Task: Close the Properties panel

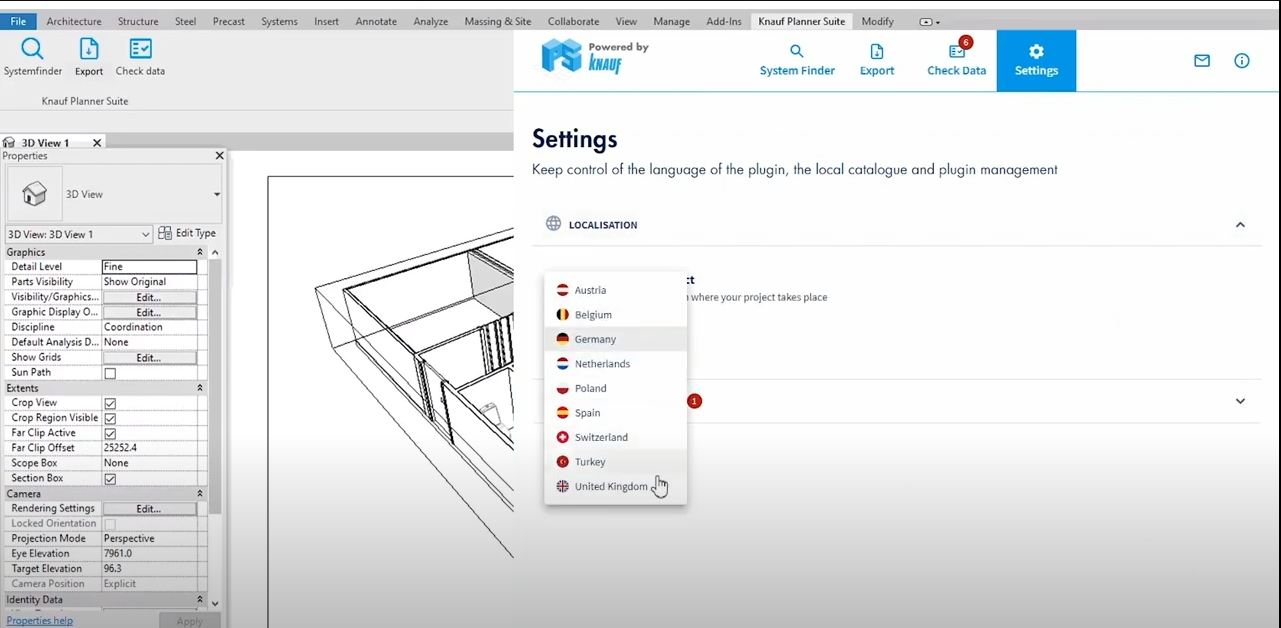Action: click(x=220, y=156)
